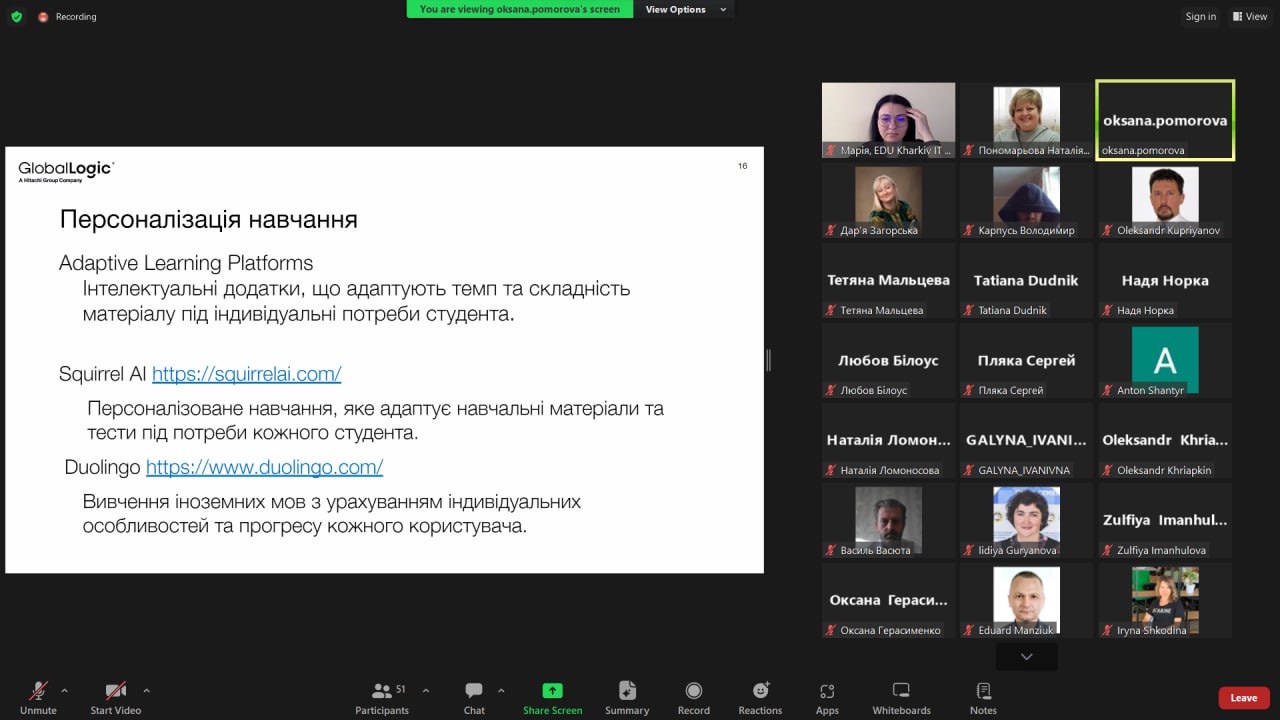Image resolution: width=1280 pixels, height=720 pixels.
Task: Select Пономарьова Наталія video tile
Action: pos(1026,120)
